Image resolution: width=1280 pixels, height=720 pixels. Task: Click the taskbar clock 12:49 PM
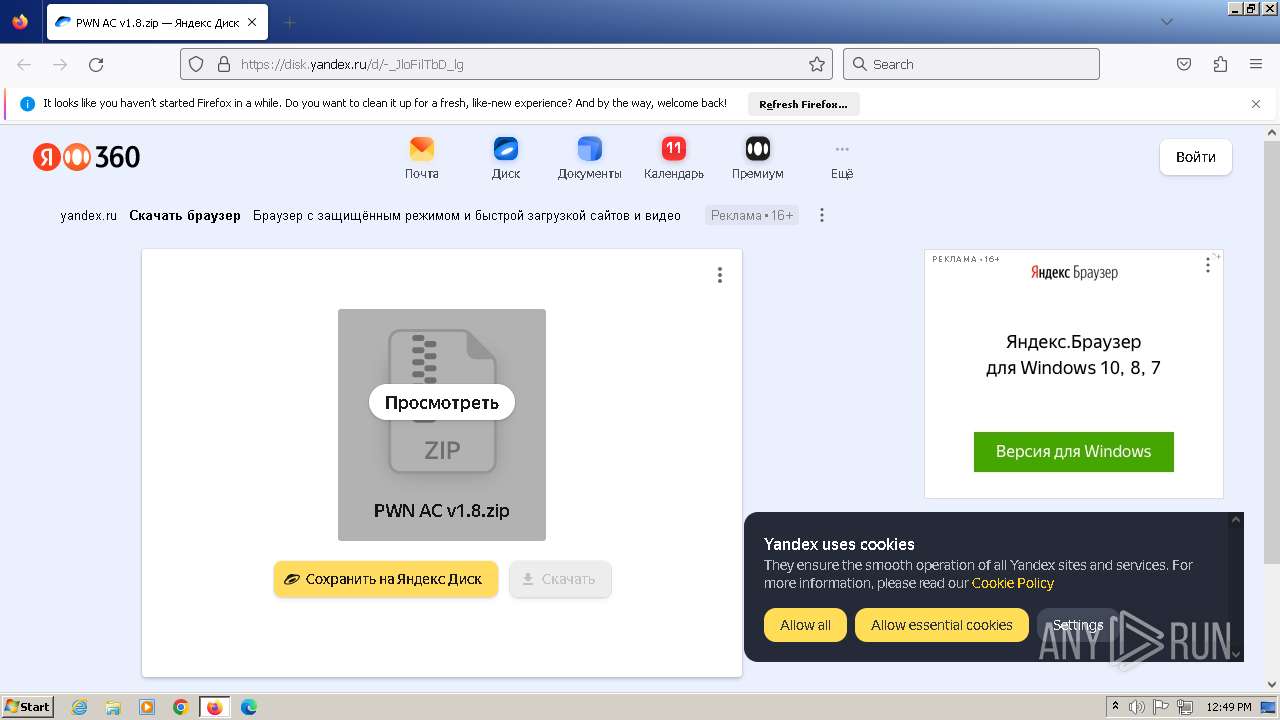click(x=1229, y=707)
